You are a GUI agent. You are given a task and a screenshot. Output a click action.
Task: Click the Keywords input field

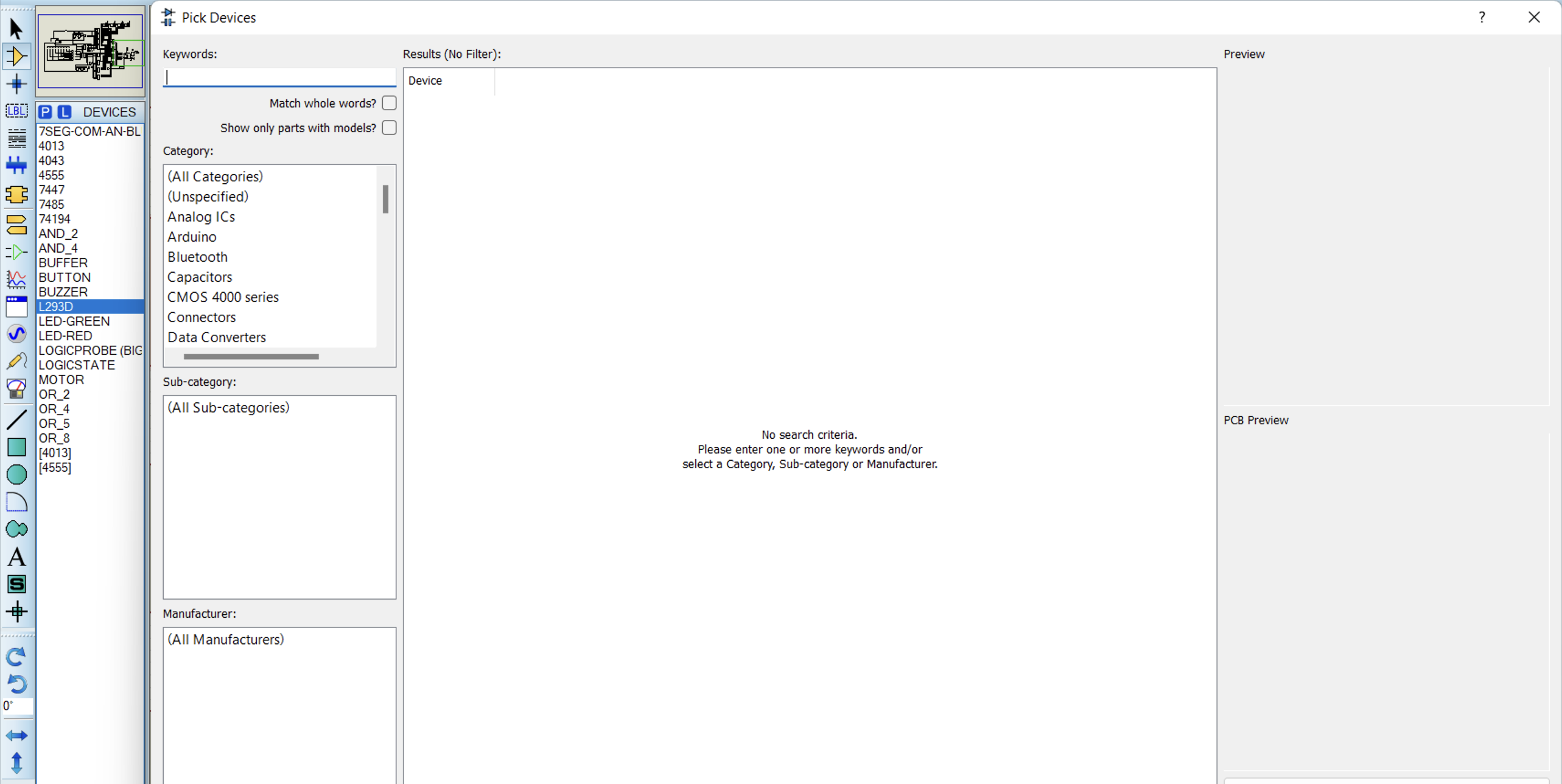pyautogui.click(x=279, y=77)
